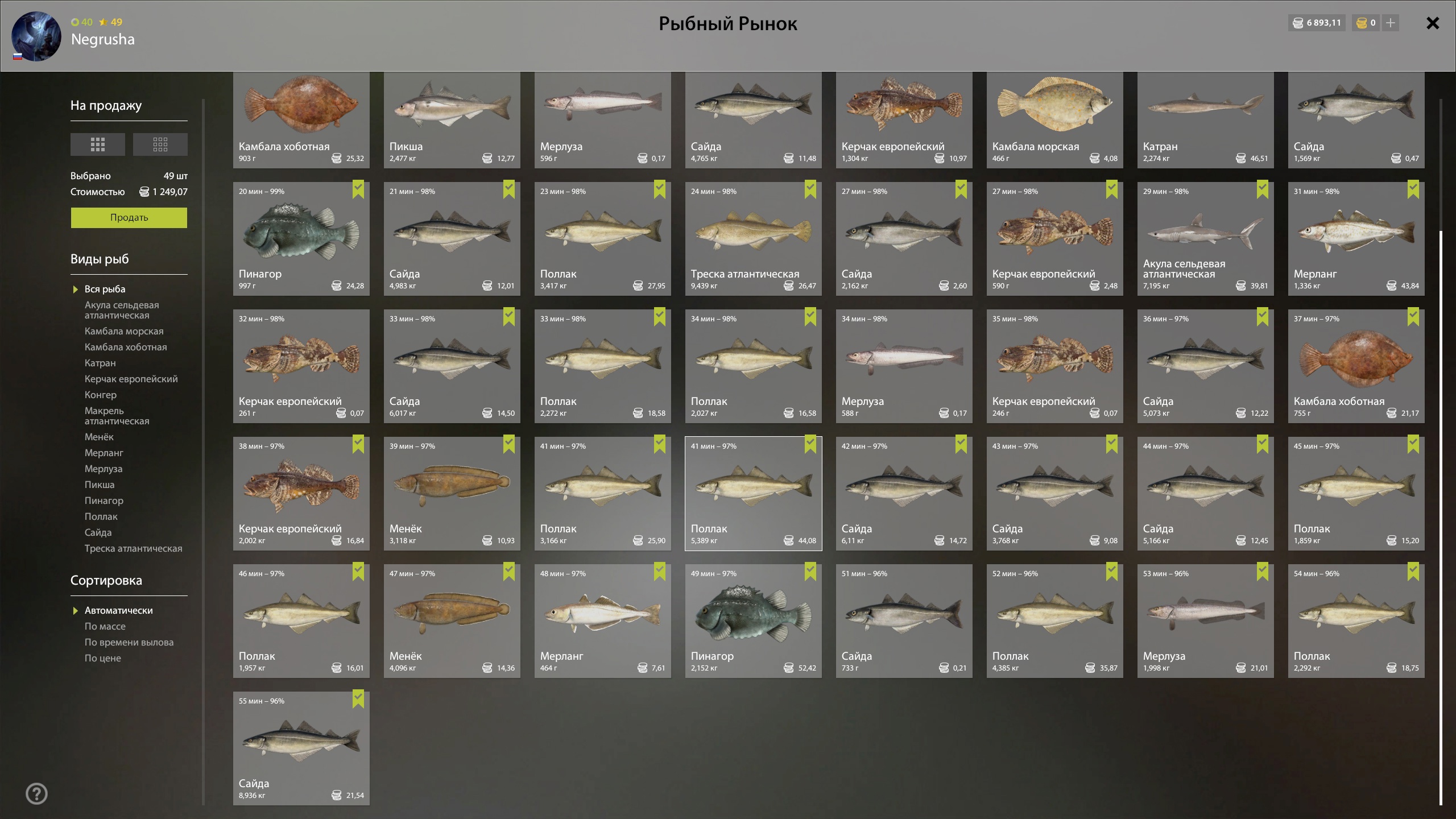The width and height of the screenshot is (1456, 819).
Task: Toggle selection marker on Акула сельдевая атлантическая
Action: (x=1263, y=189)
